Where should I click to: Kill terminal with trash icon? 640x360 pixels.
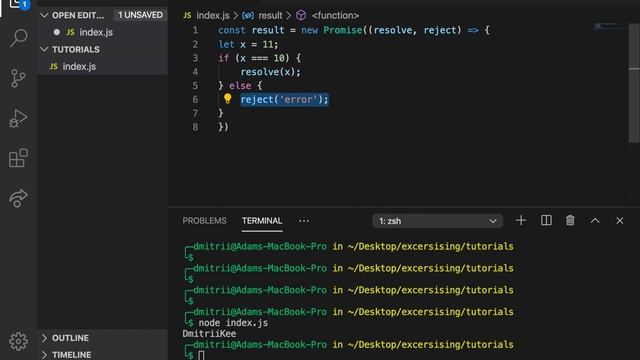point(570,220)
